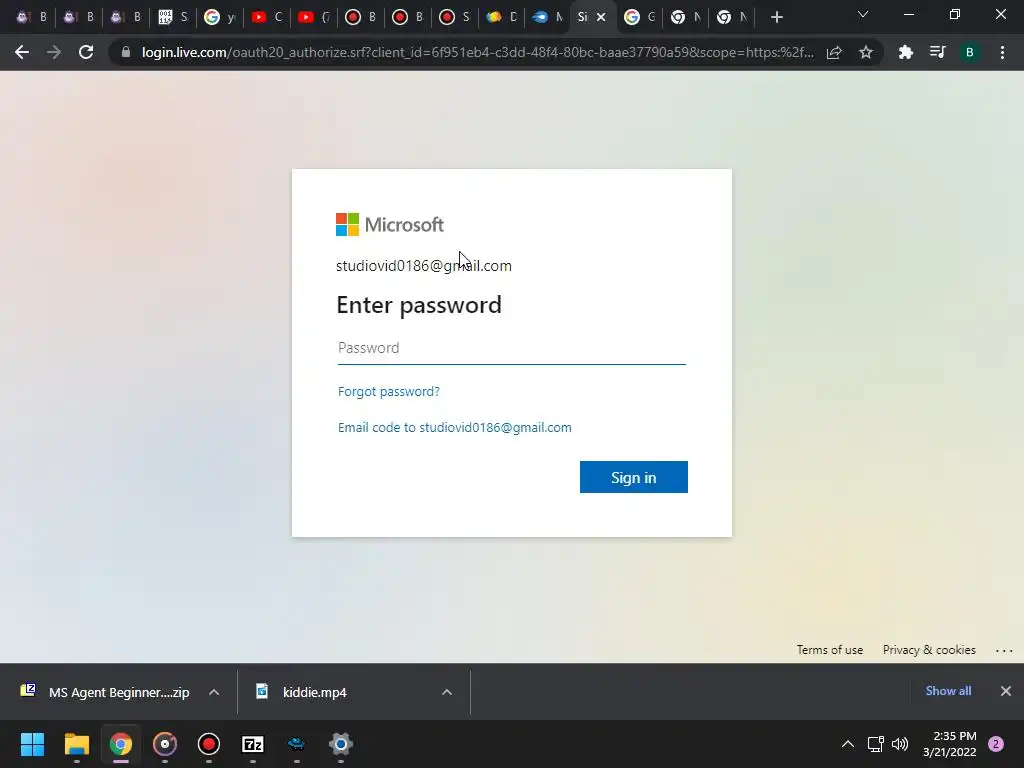Click the Password input field

click(511, 348)
